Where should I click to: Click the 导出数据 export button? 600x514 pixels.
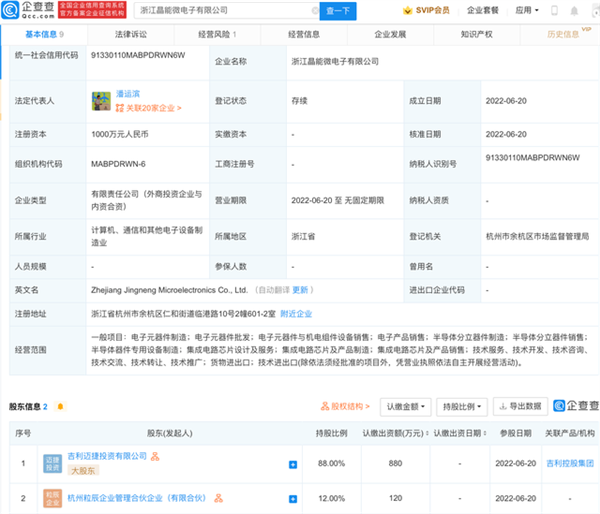[x=520, y=406]
